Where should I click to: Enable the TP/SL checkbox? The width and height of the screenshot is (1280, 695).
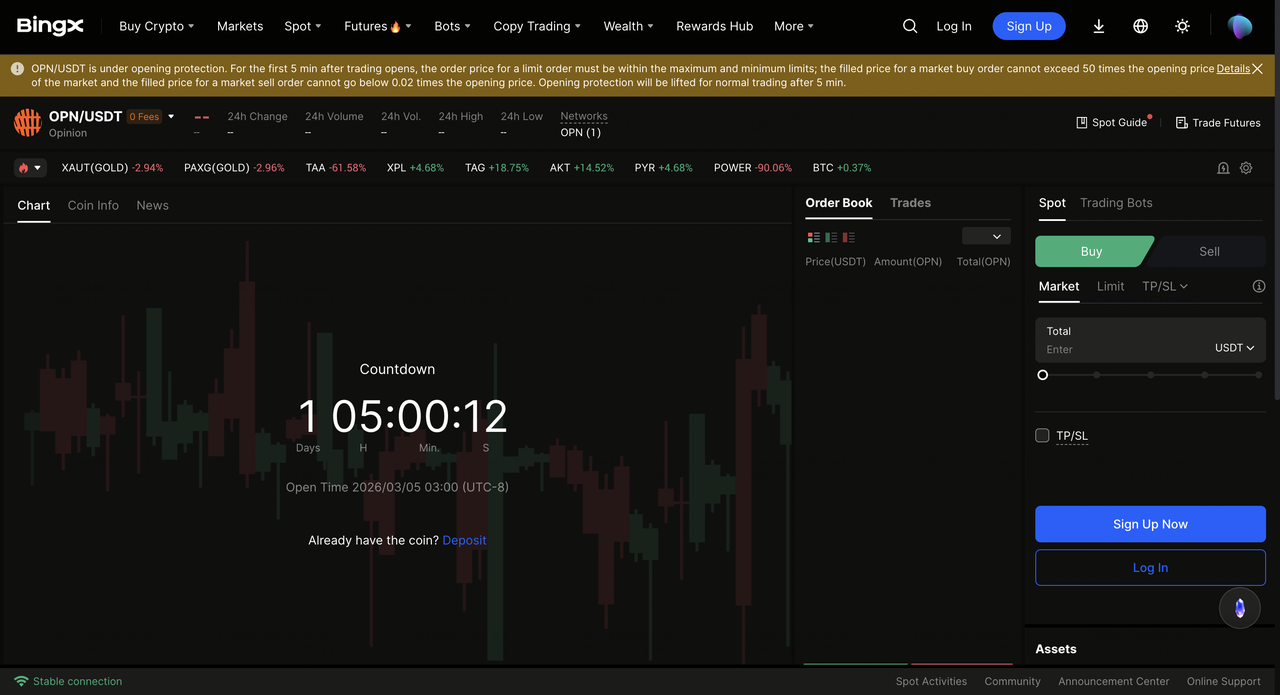[x=1042, y=435]
